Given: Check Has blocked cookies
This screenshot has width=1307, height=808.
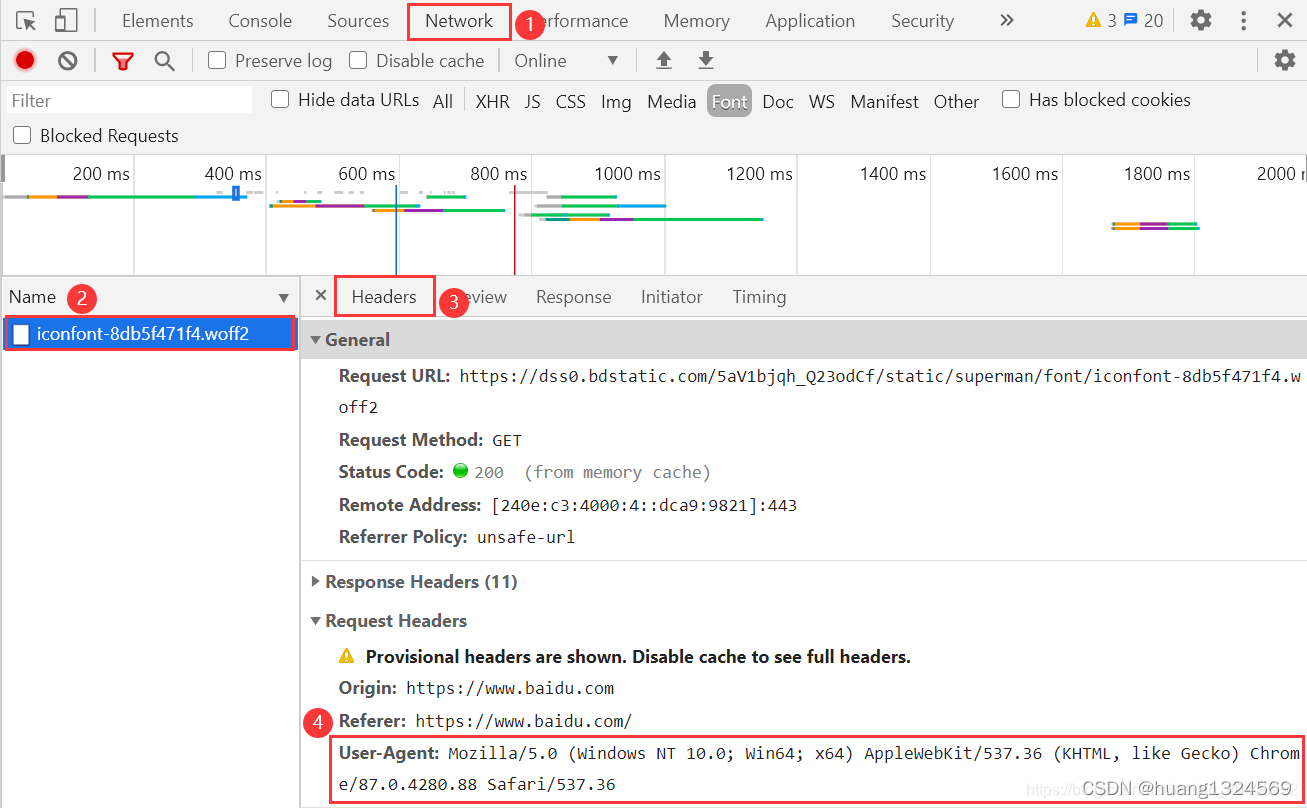Looking at the screenshot, I should click(1011, 99).
